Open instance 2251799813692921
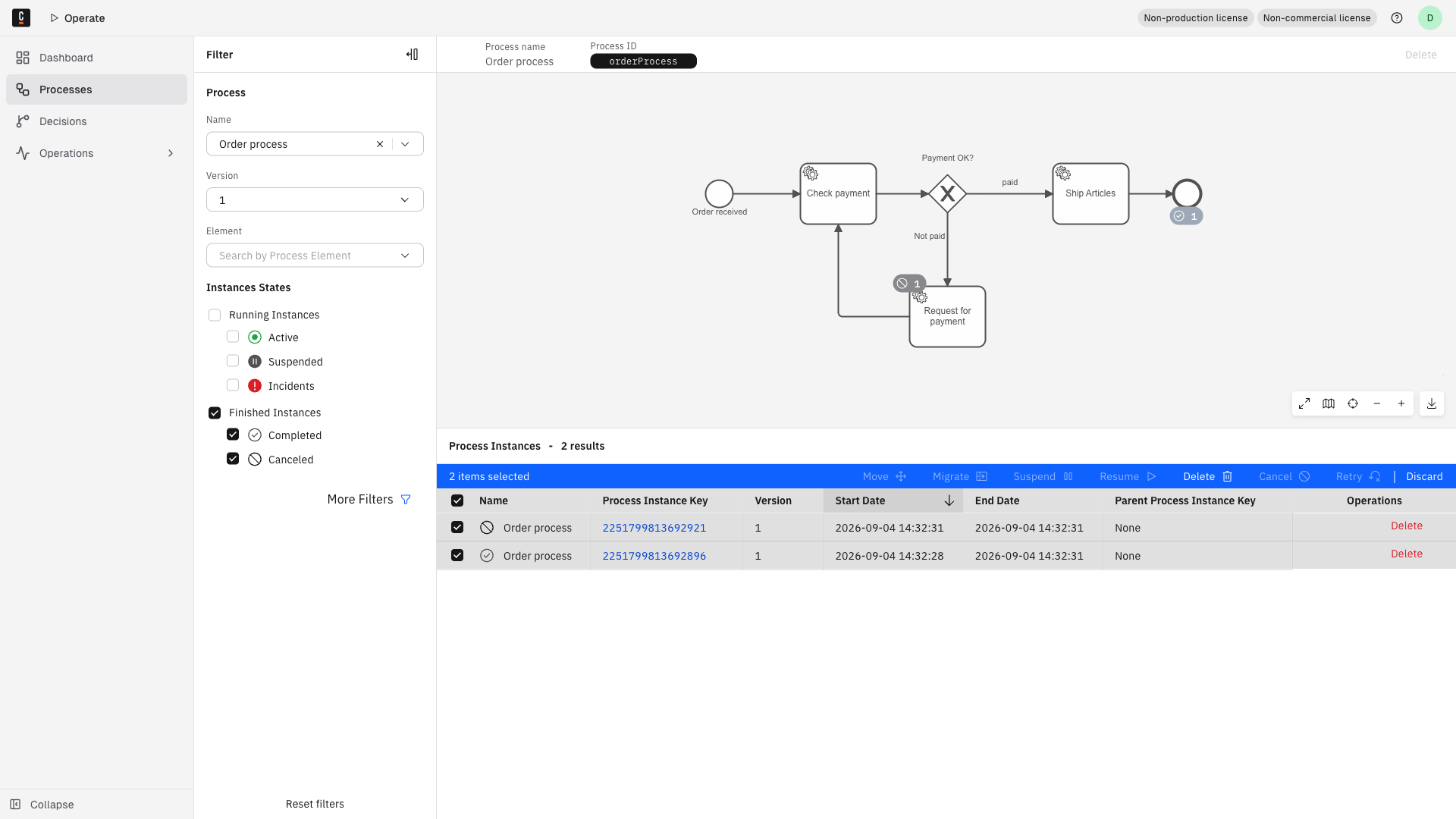1456x819 pixels. [654, 528]
